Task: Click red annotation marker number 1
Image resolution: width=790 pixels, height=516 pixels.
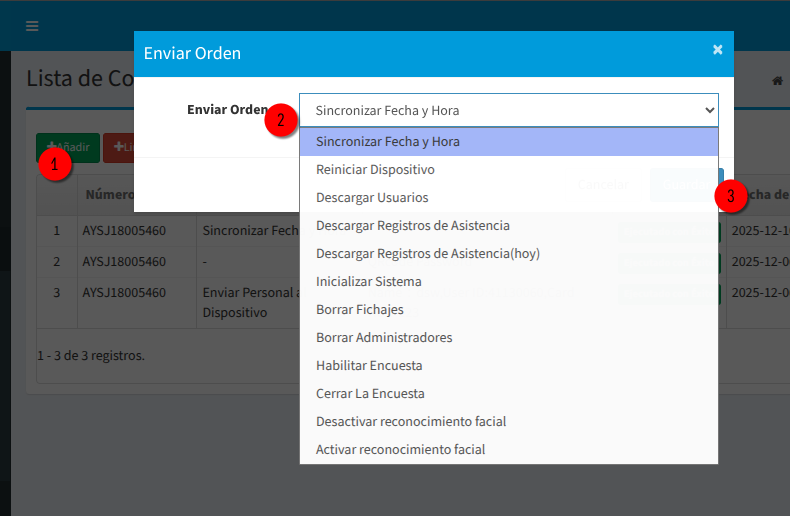Action: (x=55, y=162)
